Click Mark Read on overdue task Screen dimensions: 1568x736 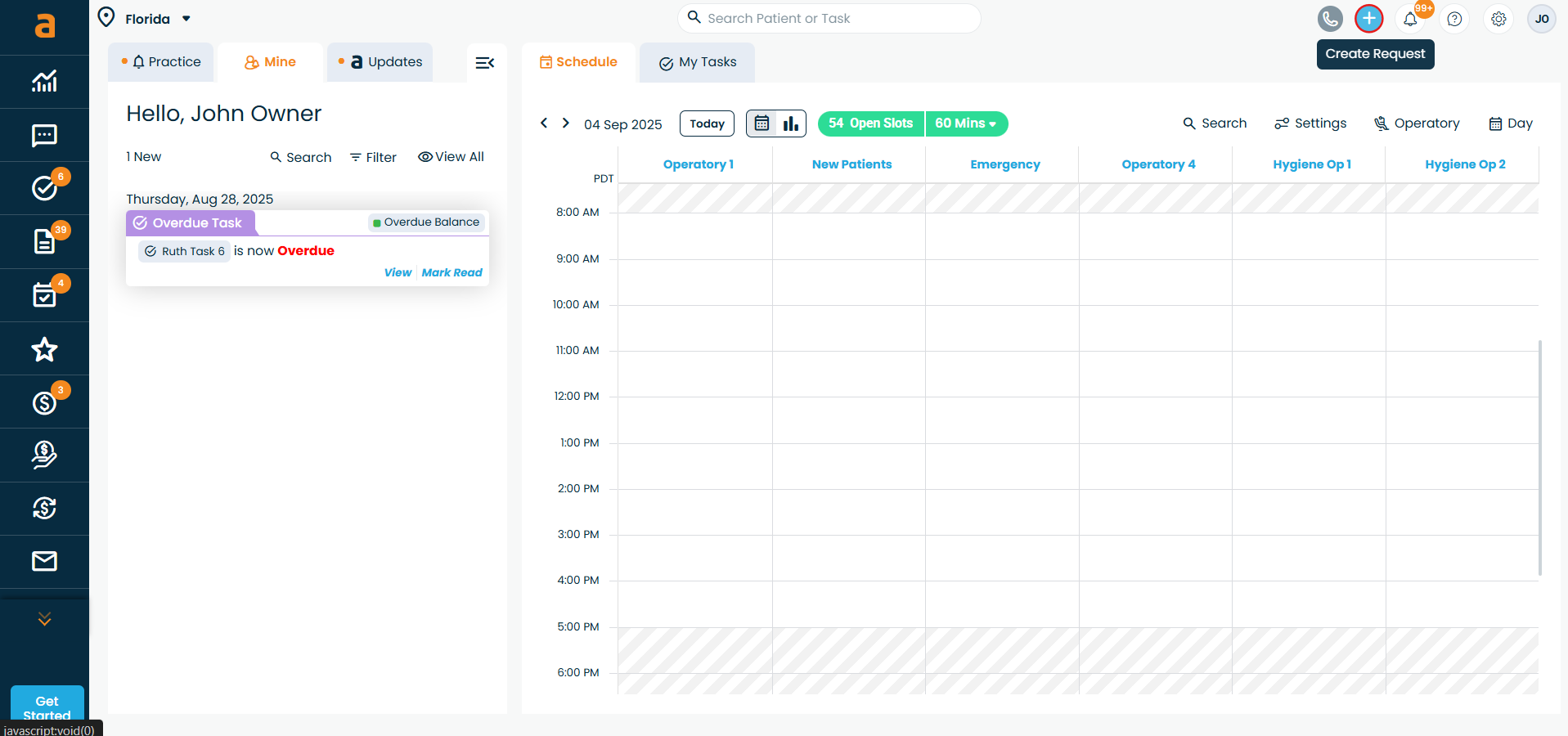click(x=452, y=272)
